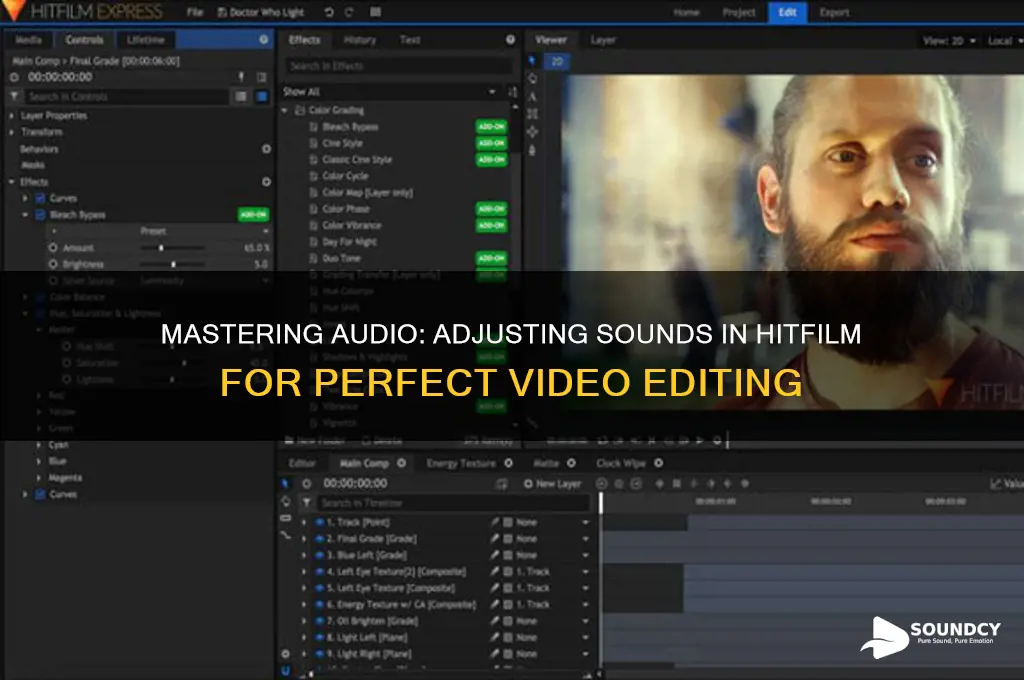Hide the Blue Left [Grade] layer
Screen dimensions: 1024x680
click(x=319, y=555)
